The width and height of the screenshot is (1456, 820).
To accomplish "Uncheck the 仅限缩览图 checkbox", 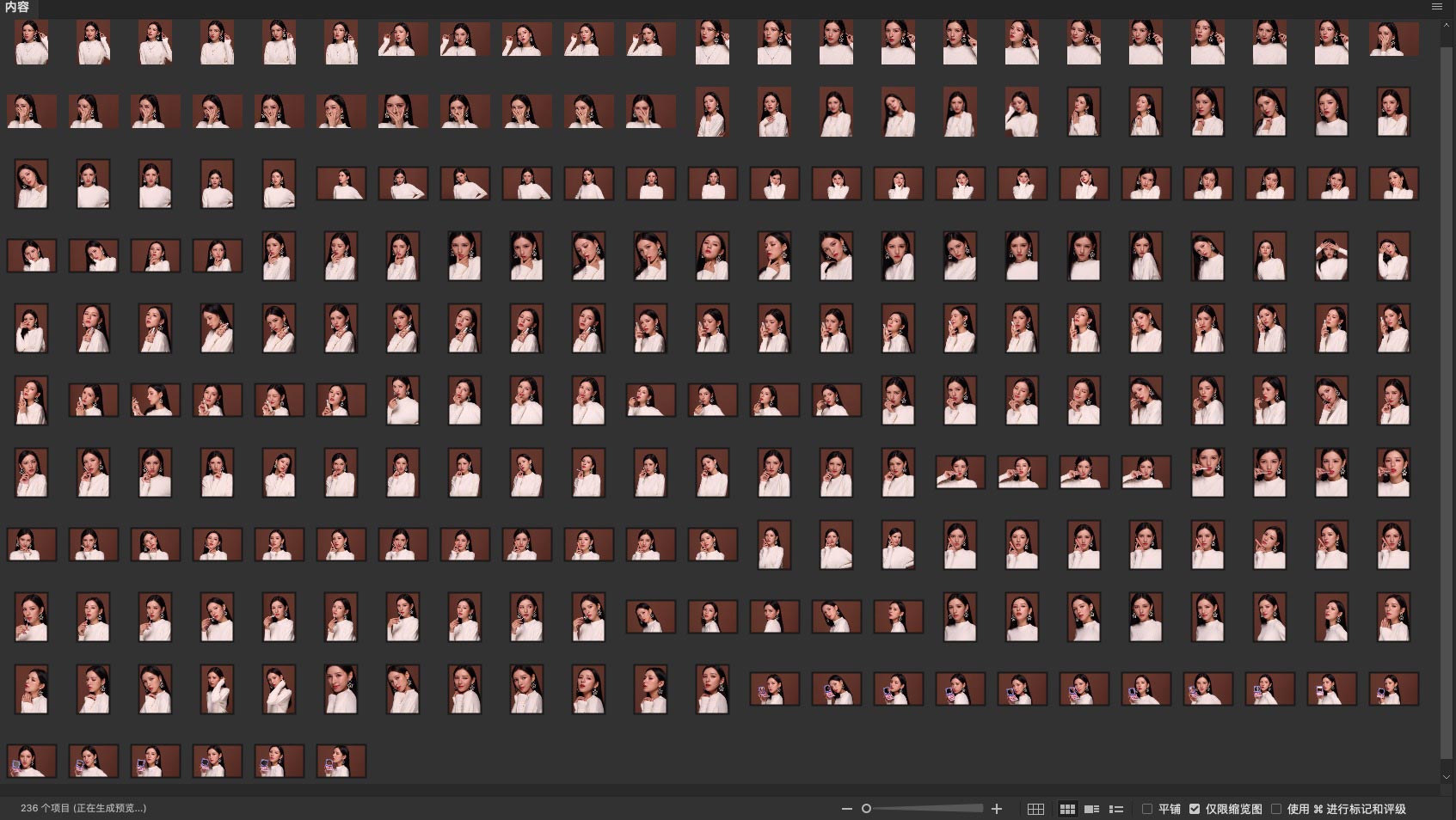I will click(x=1195, y=809).
